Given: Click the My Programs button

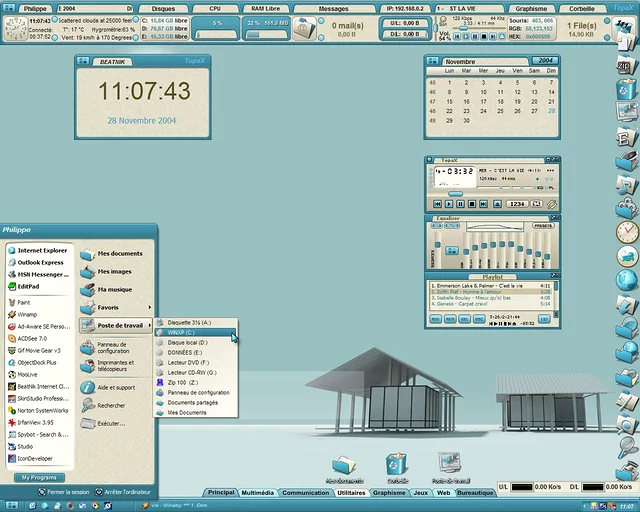Looking at the screenshot, I should click(40, 477).
